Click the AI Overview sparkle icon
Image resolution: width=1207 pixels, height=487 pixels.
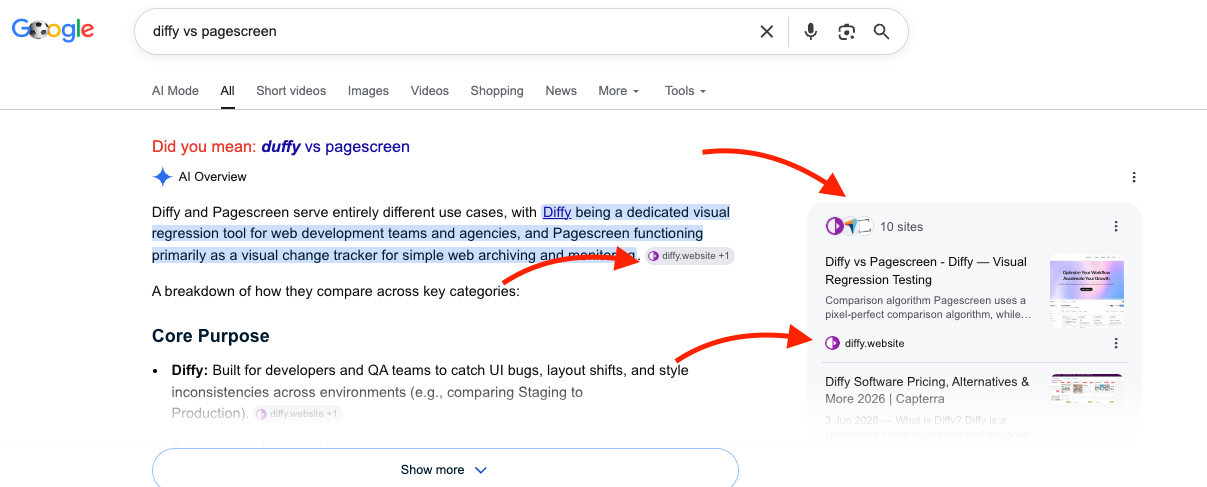pyautogui.click(x=162, y=177)
